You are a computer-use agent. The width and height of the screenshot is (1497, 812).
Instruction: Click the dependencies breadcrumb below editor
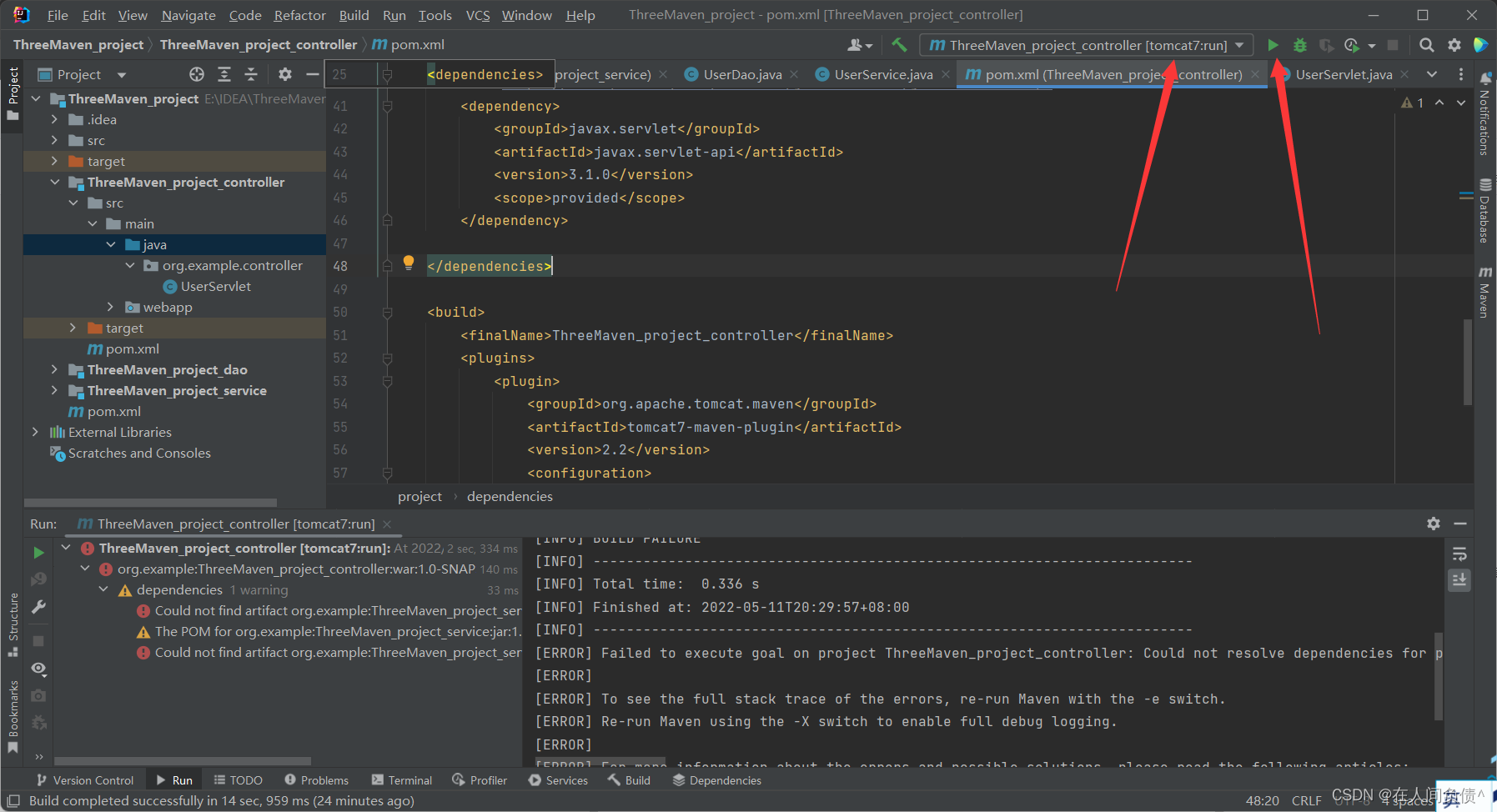click(510, 496)
